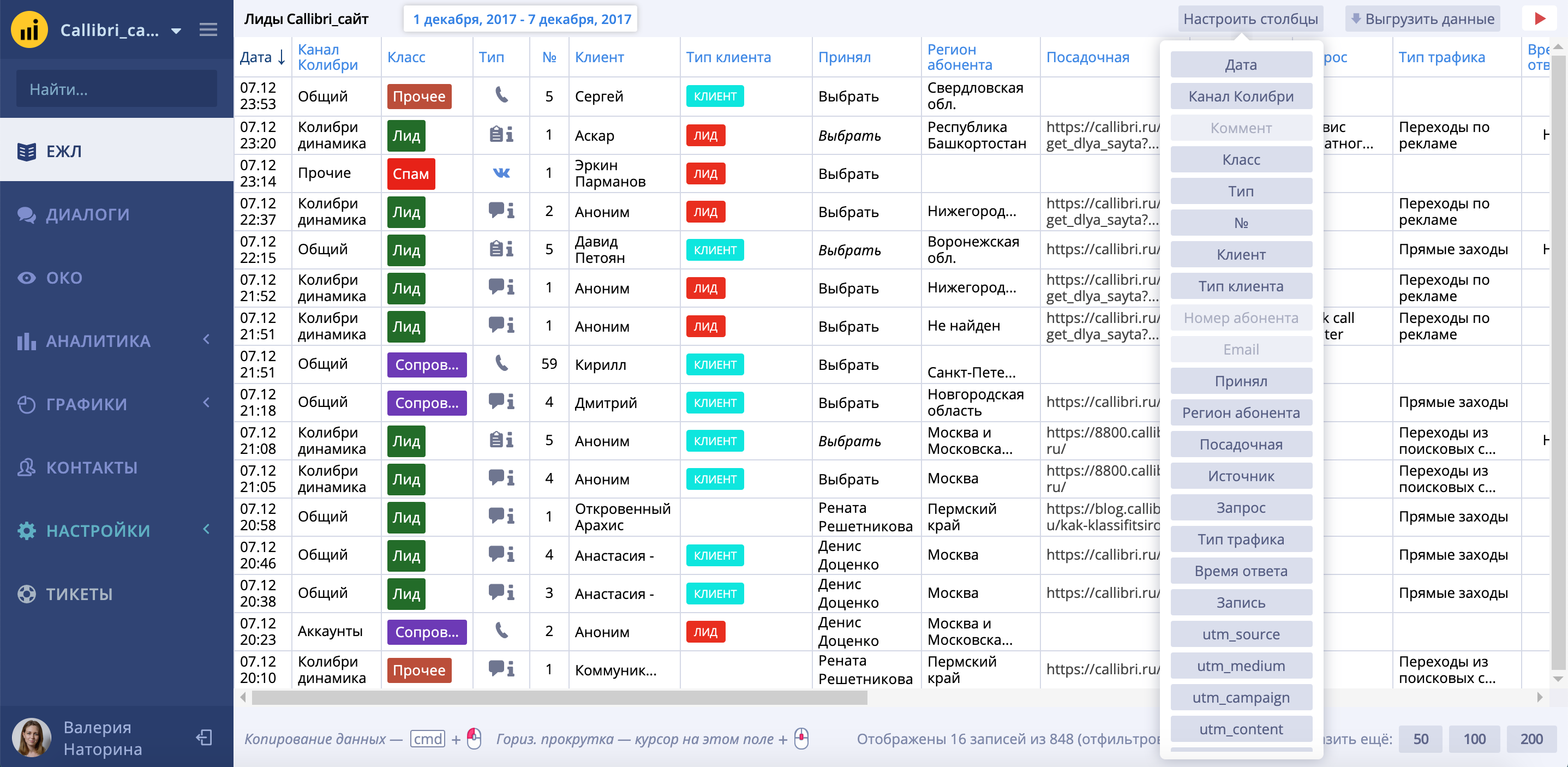Click the phone icon in Сергей row
The width and height of the screenshot is (1568, 767).
click(501, 95)
